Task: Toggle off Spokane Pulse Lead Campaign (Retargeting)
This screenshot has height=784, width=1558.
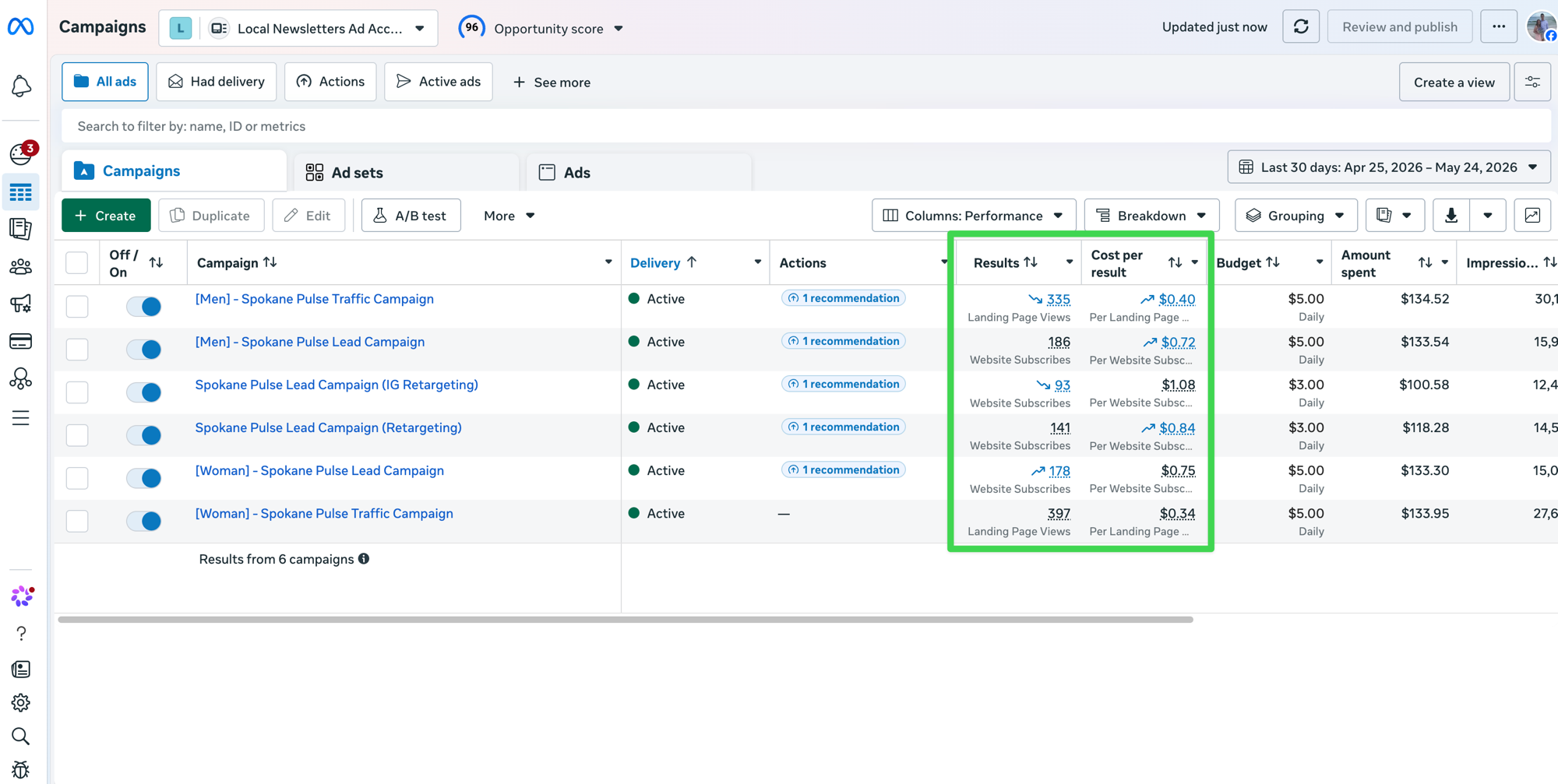Action: tap(144, 434)
